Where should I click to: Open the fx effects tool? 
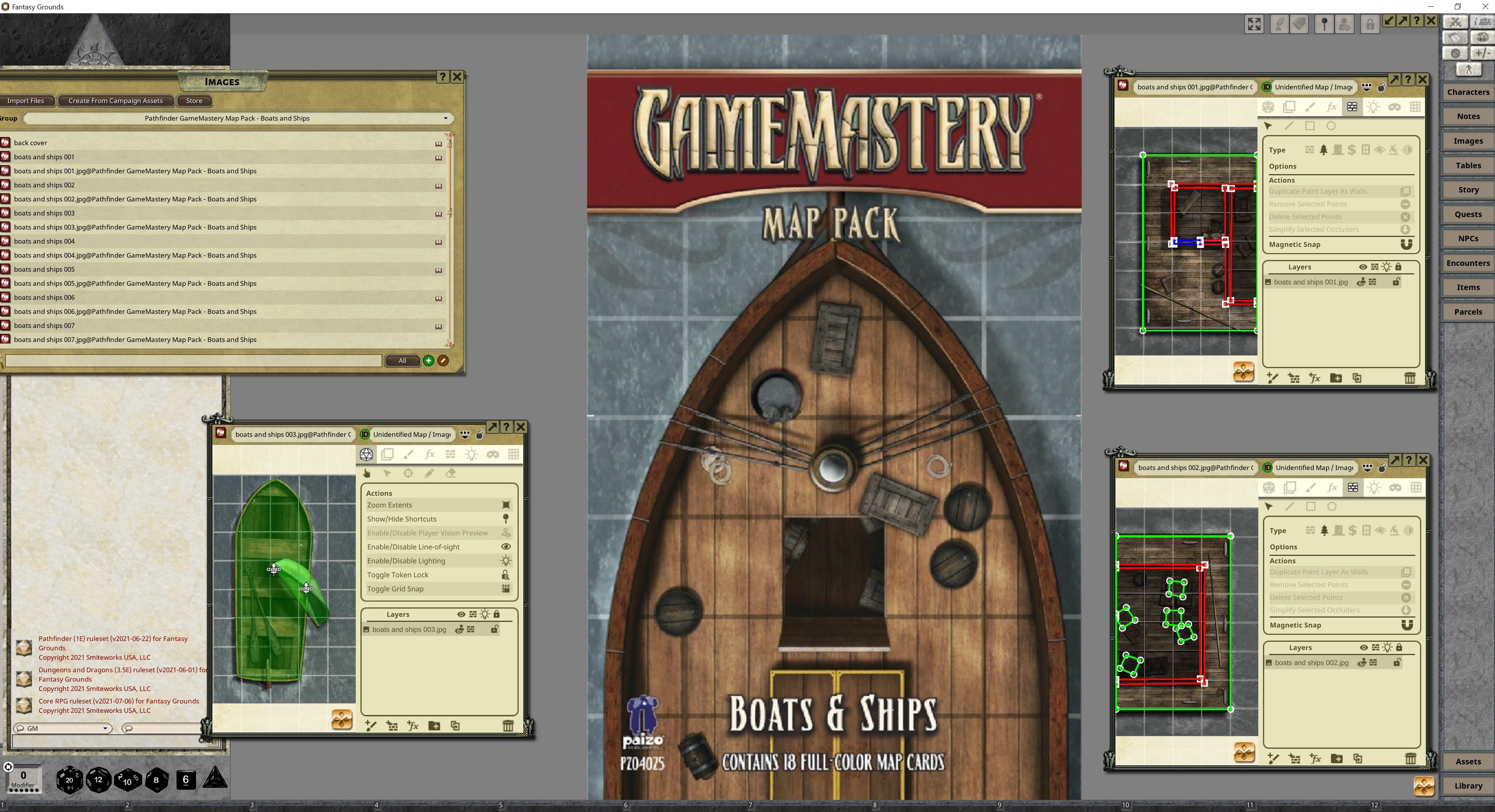tap(430, 454)
